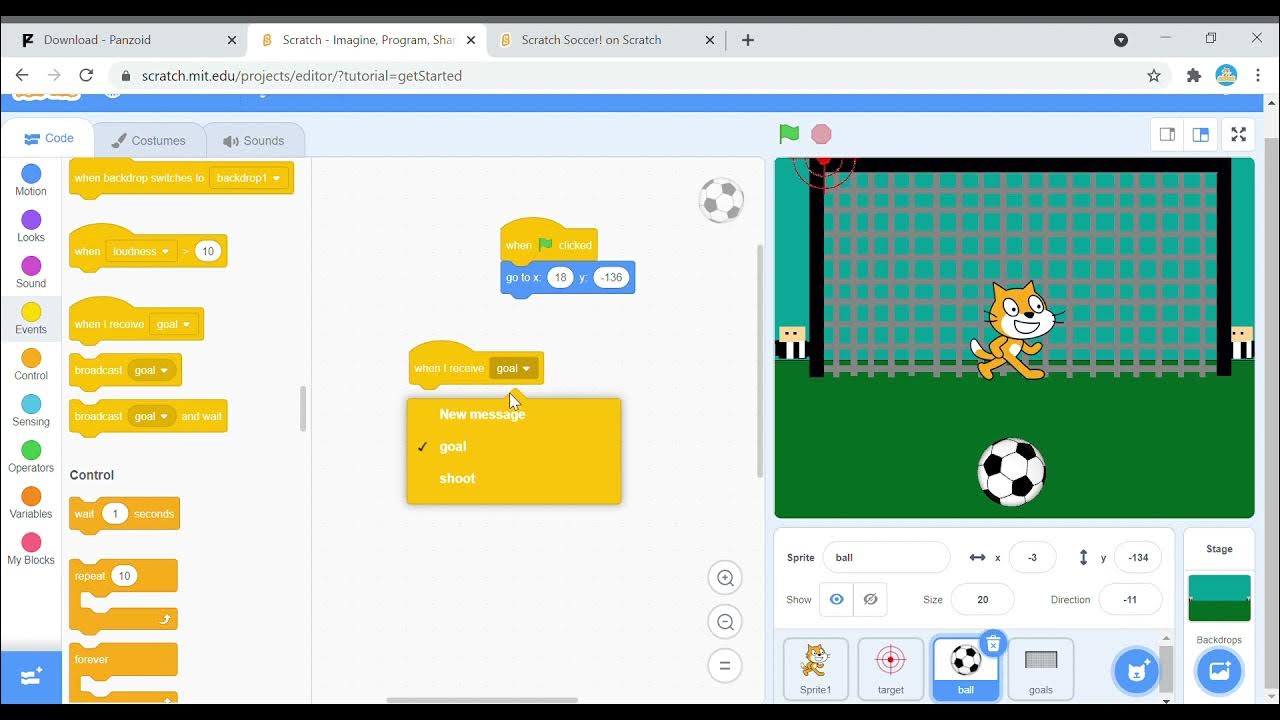
Task: Click the repeat 10 block
Action: coord(123,597)
